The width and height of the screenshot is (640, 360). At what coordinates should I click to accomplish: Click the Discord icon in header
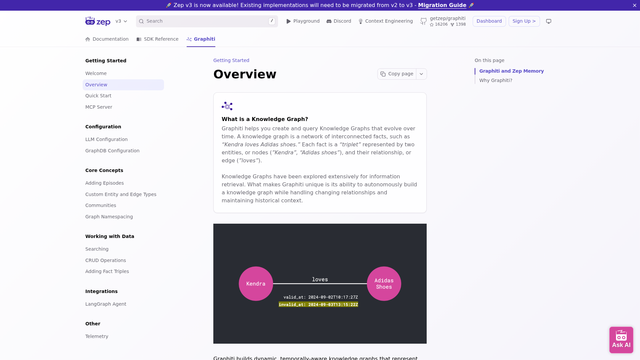pyautogui.click(x=329, y=21)
